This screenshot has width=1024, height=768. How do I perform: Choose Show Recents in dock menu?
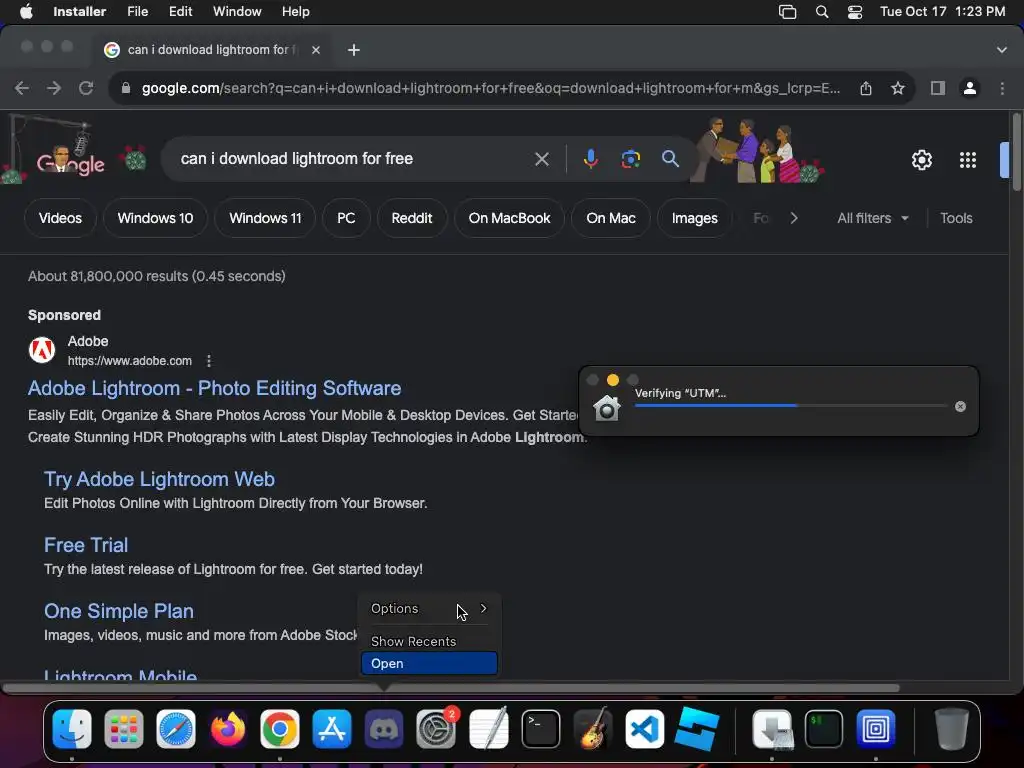pyautogui.click(x=429, y=641)
